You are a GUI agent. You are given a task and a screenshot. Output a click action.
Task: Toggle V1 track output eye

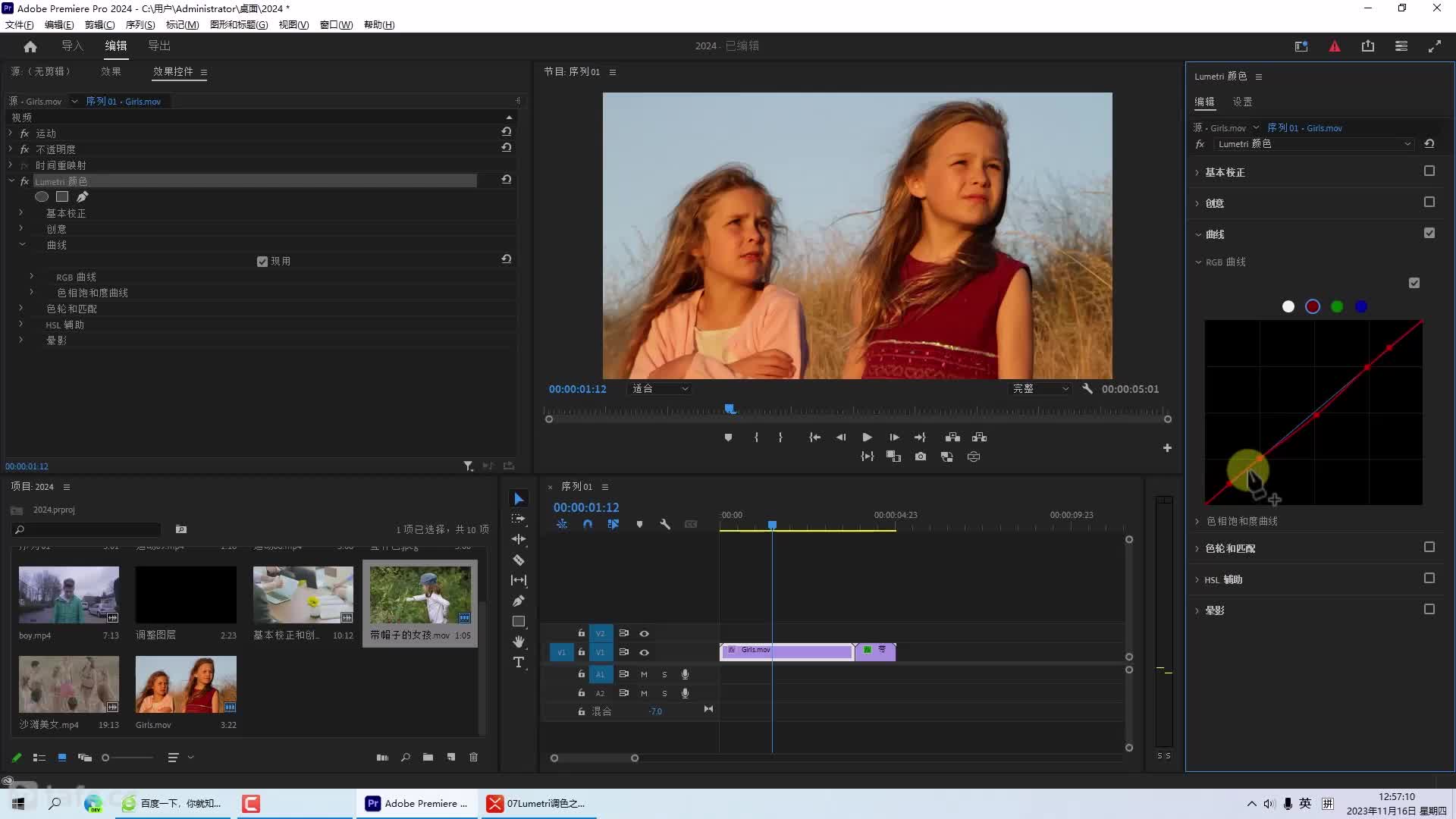644,652
